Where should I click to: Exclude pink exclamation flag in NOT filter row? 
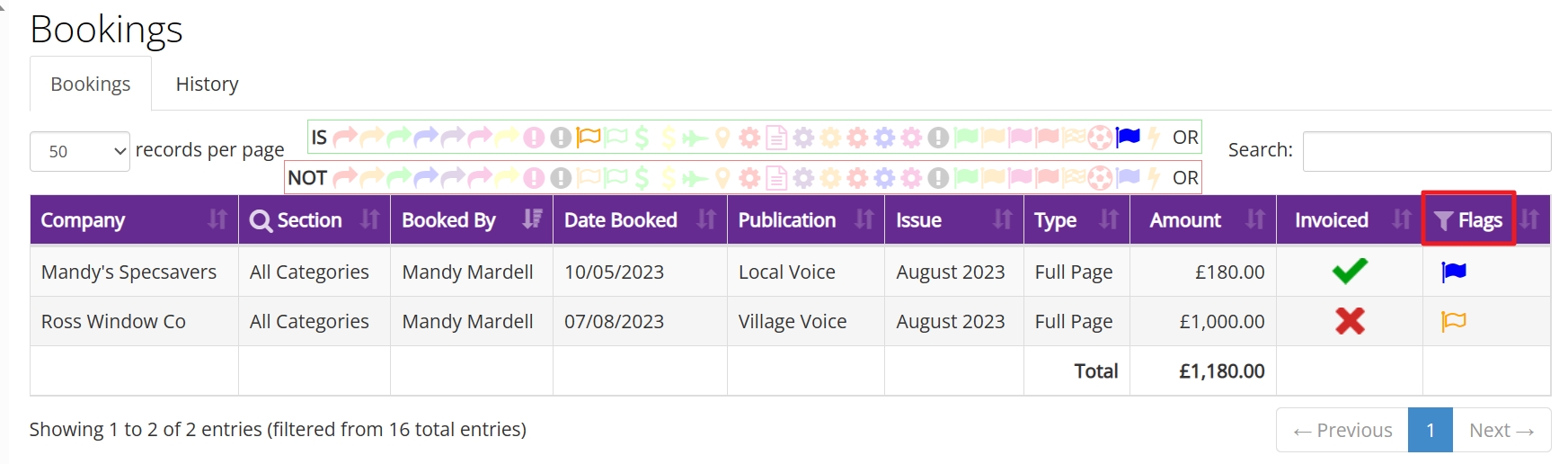(535, 177)
